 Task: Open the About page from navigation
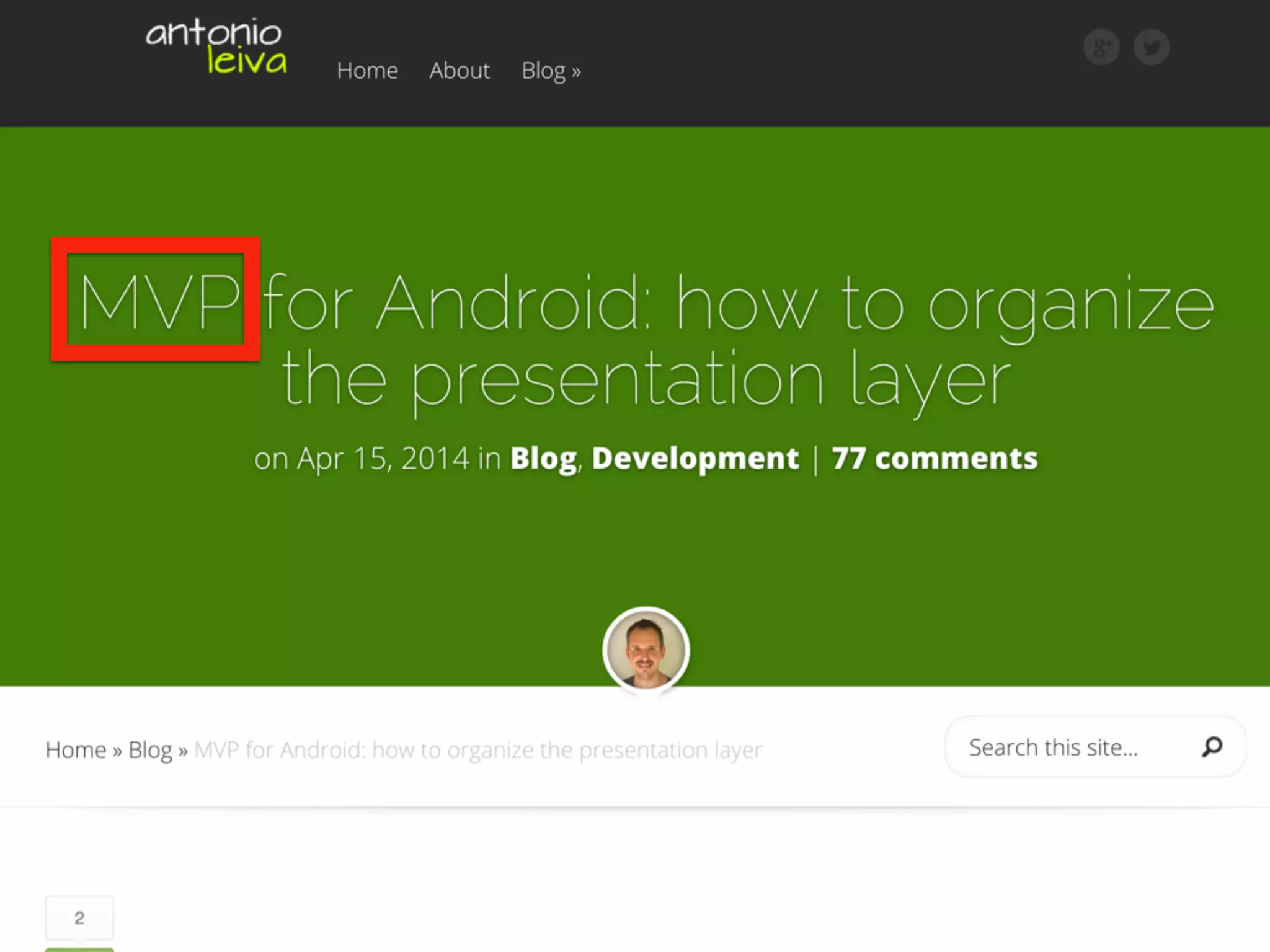coord(460,71)
